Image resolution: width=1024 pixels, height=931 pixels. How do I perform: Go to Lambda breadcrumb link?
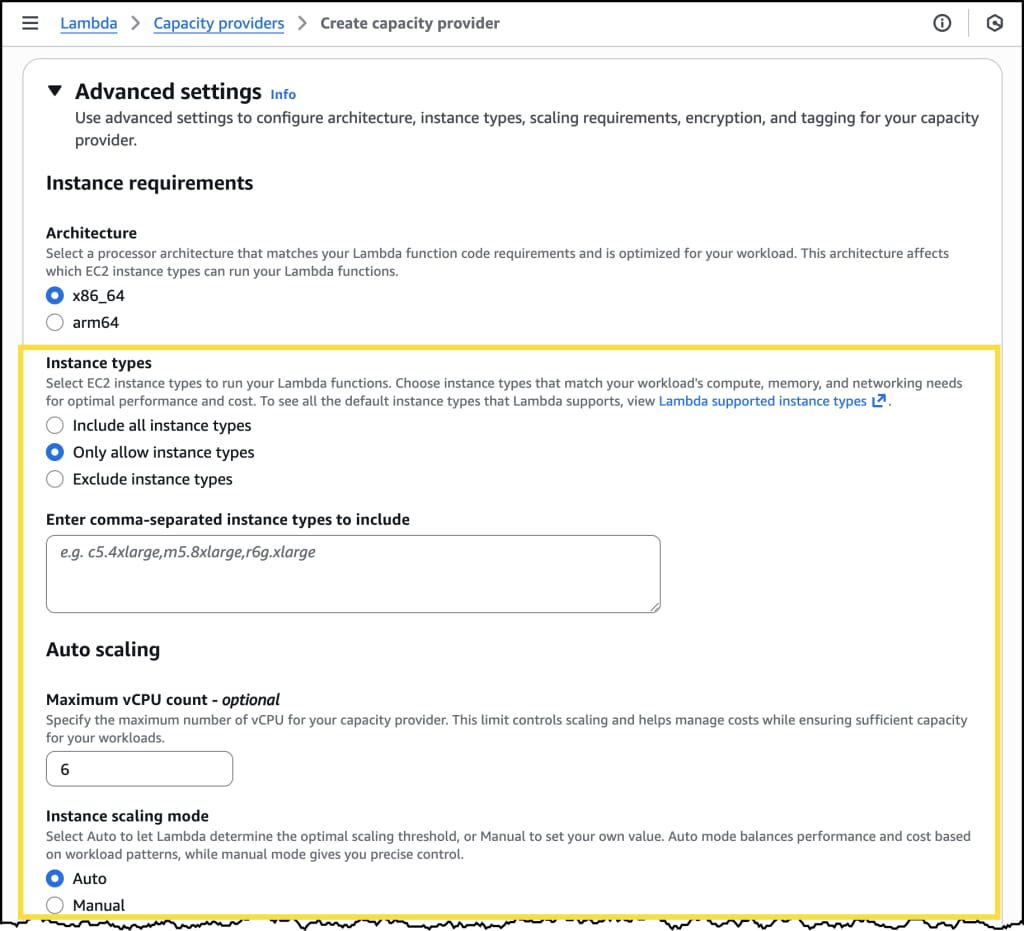pyautogui.click(x=89, y=23)
